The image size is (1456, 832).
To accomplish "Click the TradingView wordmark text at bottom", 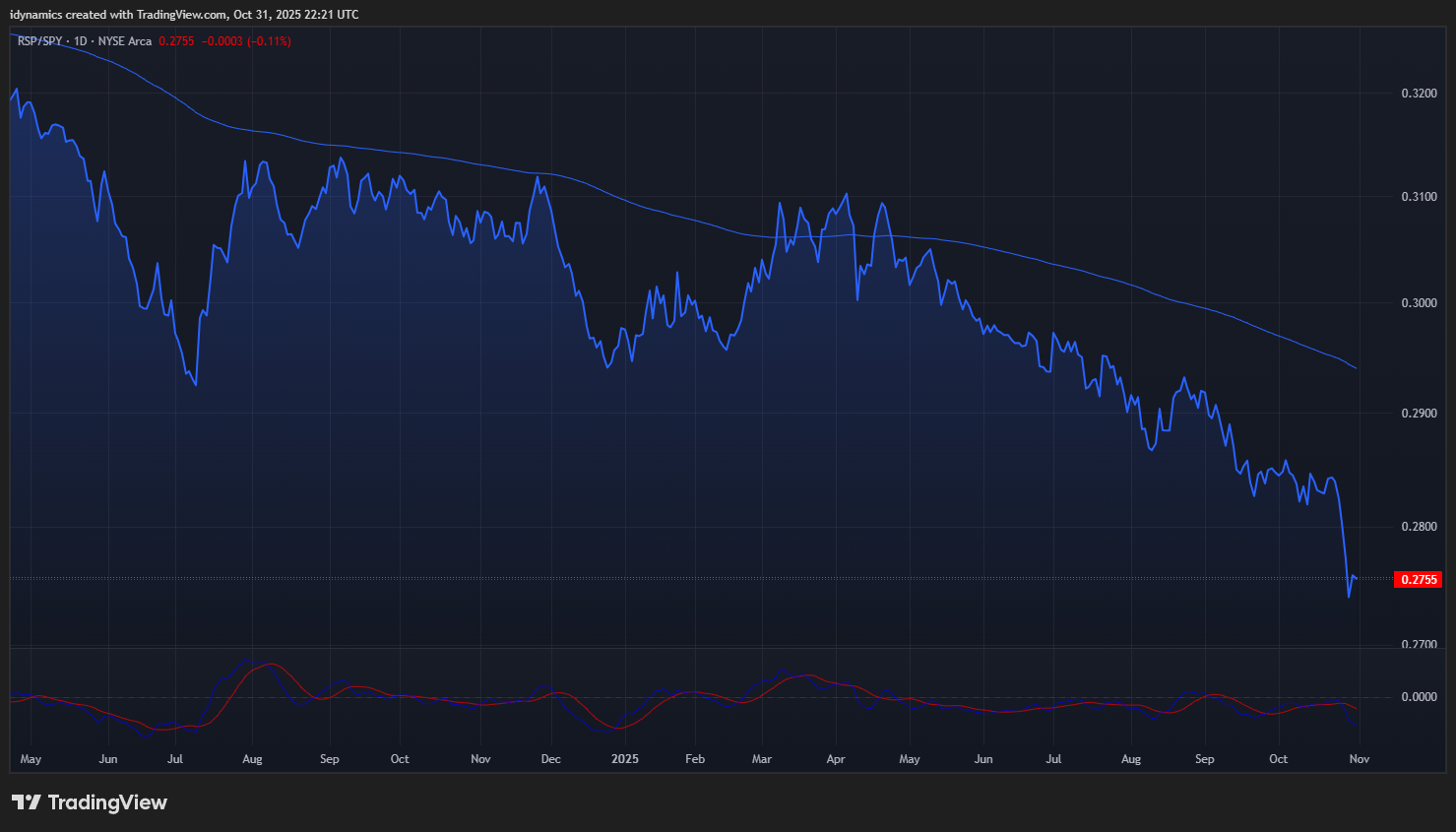I will [107, 802].
